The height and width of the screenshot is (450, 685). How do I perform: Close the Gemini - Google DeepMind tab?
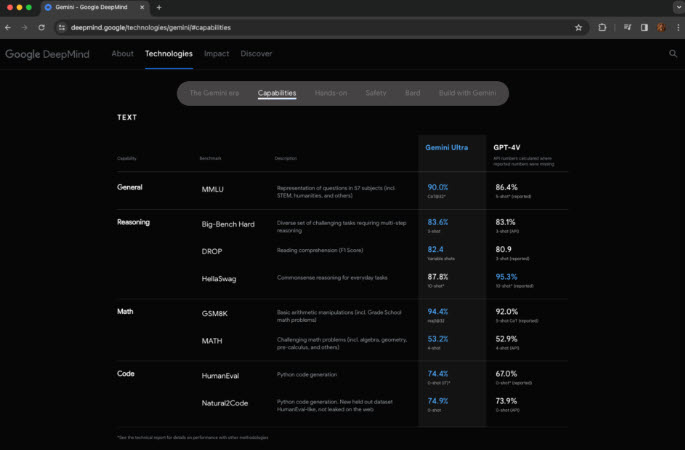142,7
